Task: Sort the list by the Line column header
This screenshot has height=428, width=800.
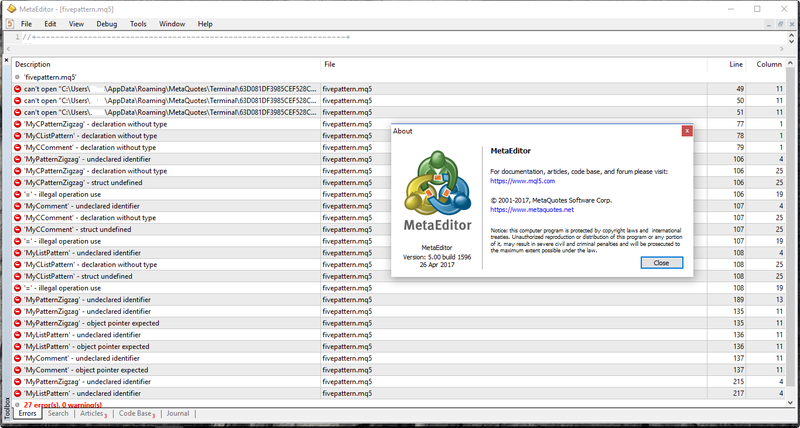Action: 726,65
